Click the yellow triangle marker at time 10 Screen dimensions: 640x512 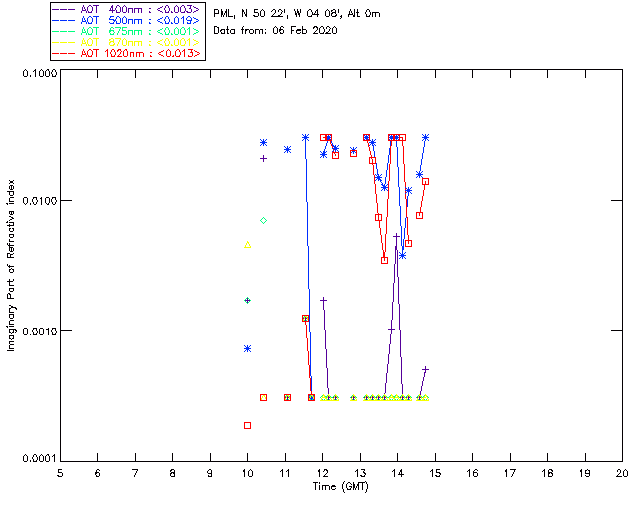click(x=247, y=245)
